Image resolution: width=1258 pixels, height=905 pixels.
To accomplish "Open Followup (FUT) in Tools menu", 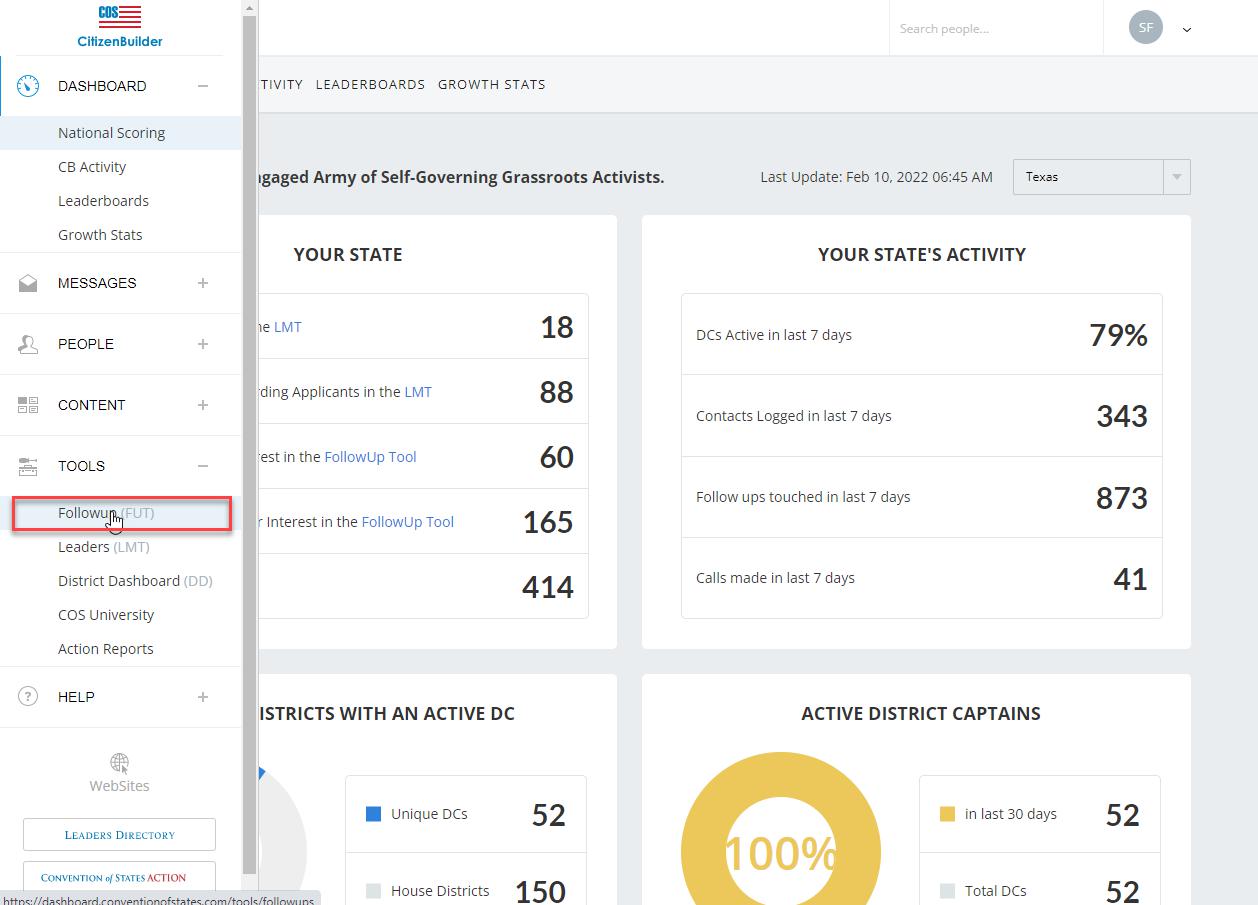I will point(106,513).
